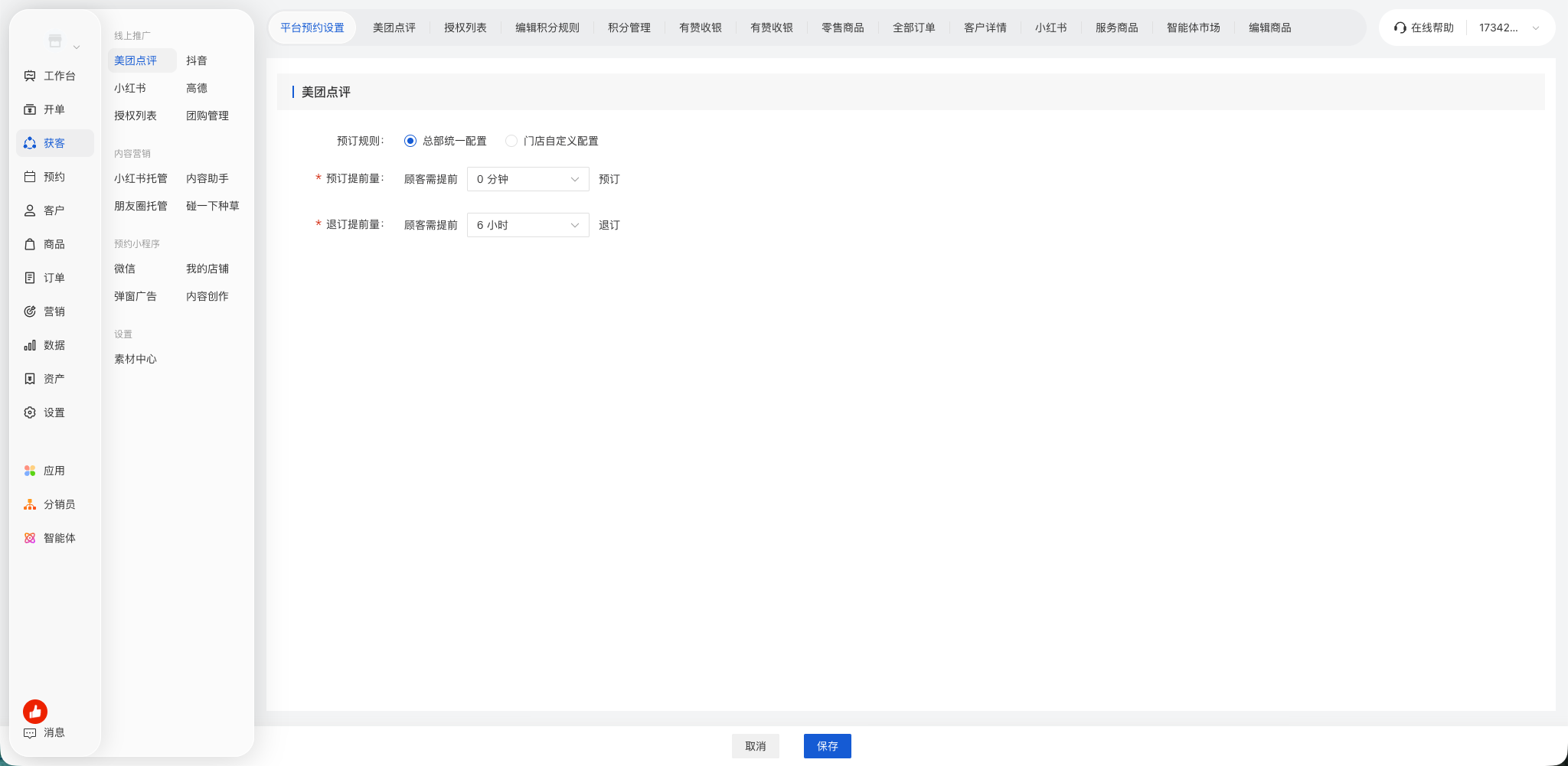1568x766 pixels.
Task: Open the 预订提前量 0 分钟 dropdown
Action: tap(528, 179)
